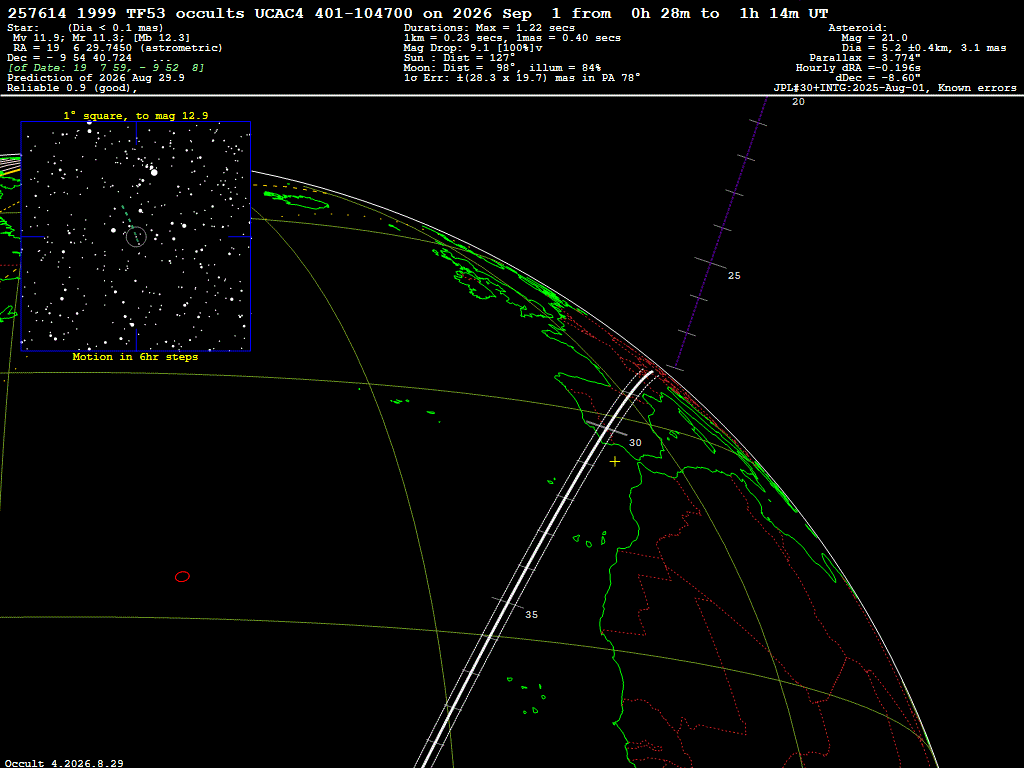Click the time tick labeled 35
The image size is (1024, 768).
pos(531,615)
